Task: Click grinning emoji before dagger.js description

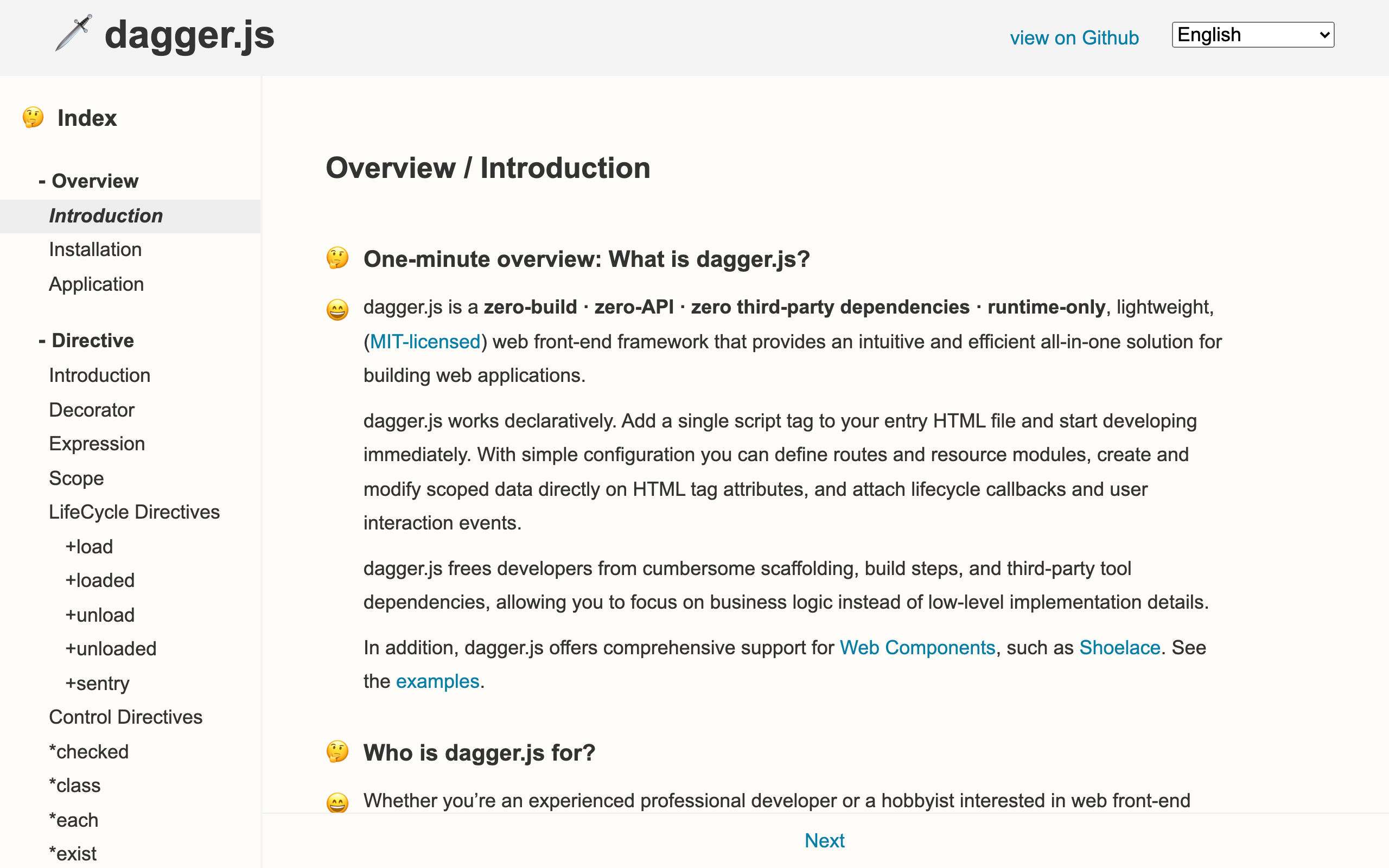Action: [x=337, y=309]
